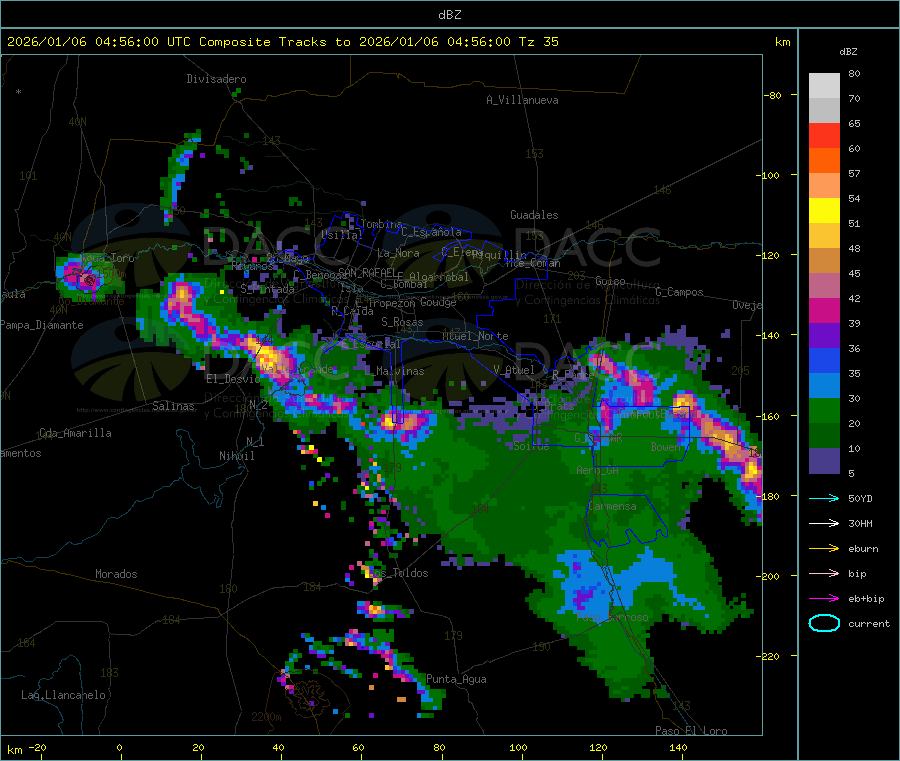This screenshot has width=900, height=761.
Task: Click the Divisadero town label
Action: click(x=216, y=79)
